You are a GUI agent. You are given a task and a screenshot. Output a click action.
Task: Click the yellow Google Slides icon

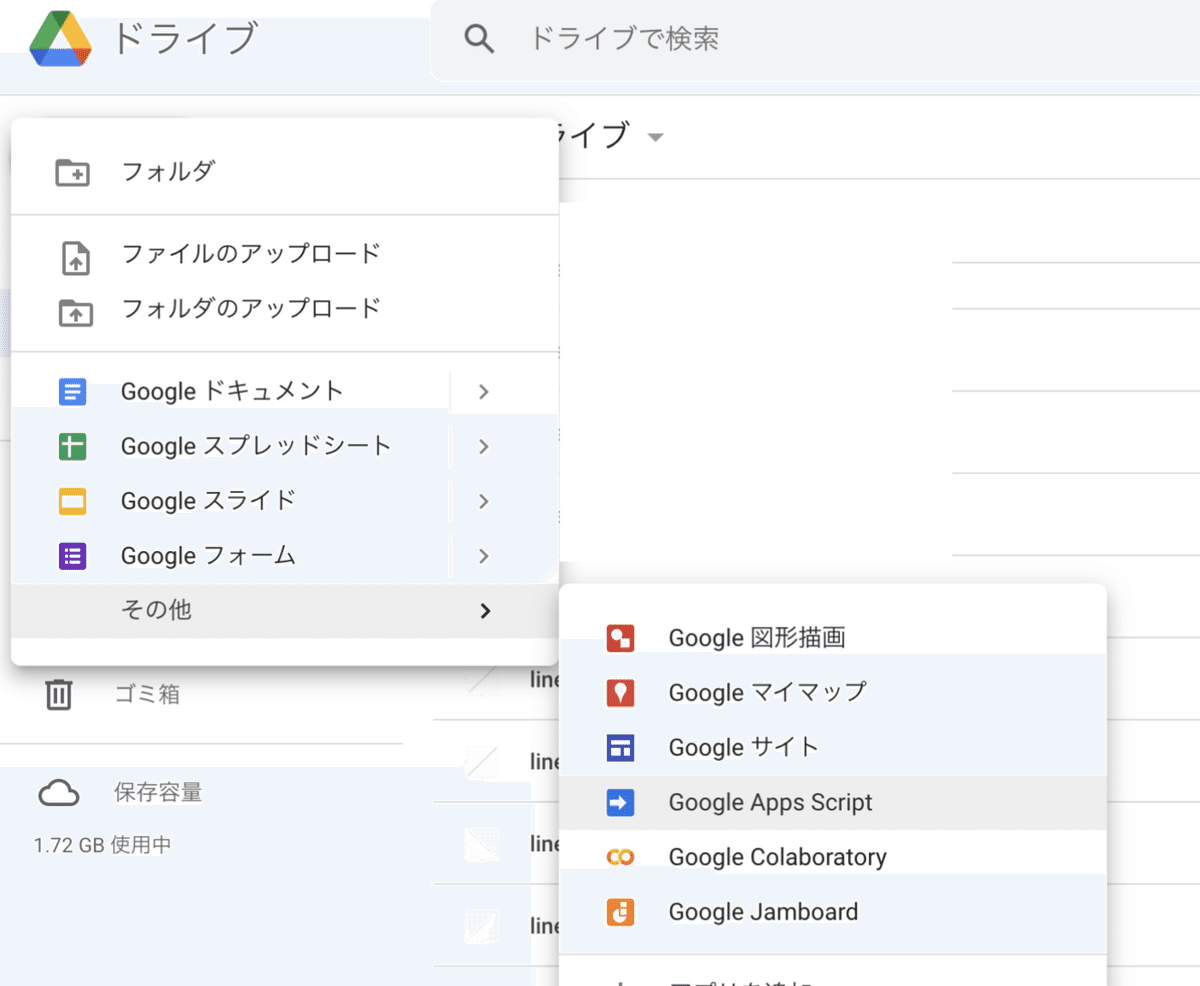pyautogui.click(x=73, y=501)
